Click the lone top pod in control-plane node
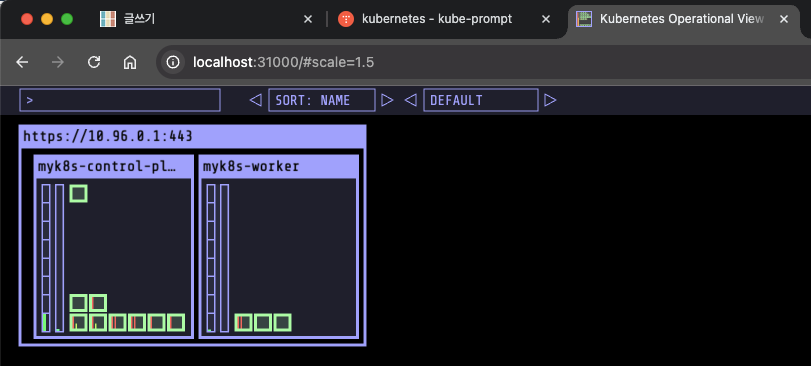 coord(78,193)
